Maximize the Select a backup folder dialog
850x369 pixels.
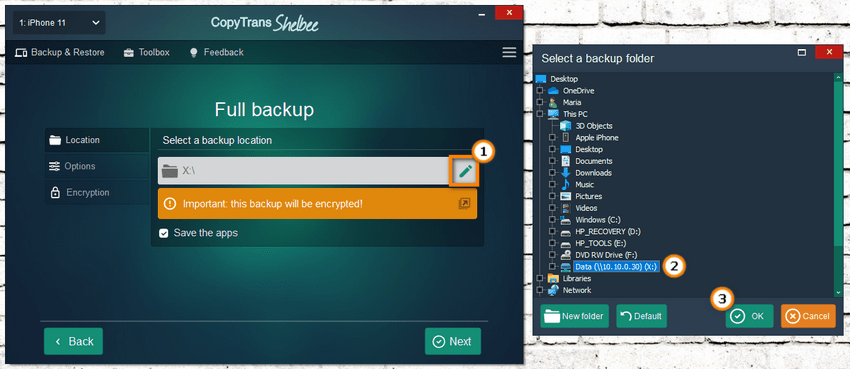802,53
